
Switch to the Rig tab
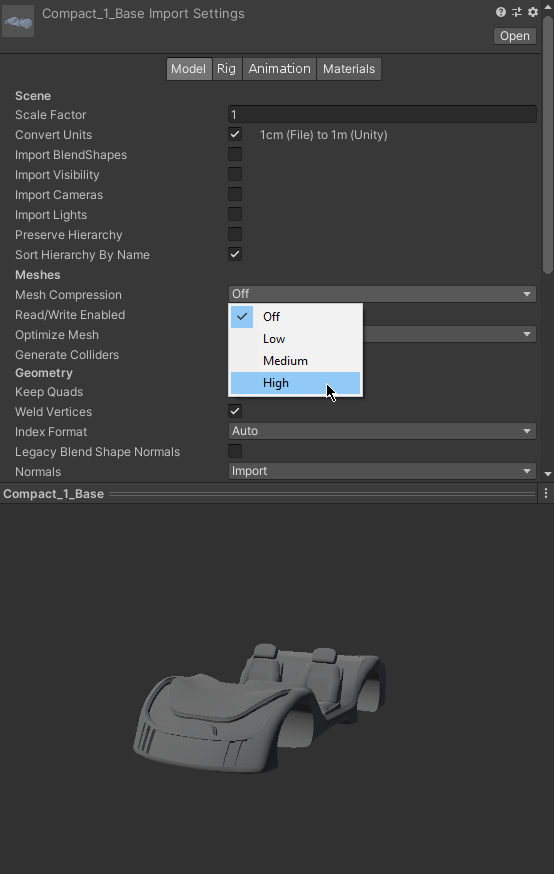226,69
